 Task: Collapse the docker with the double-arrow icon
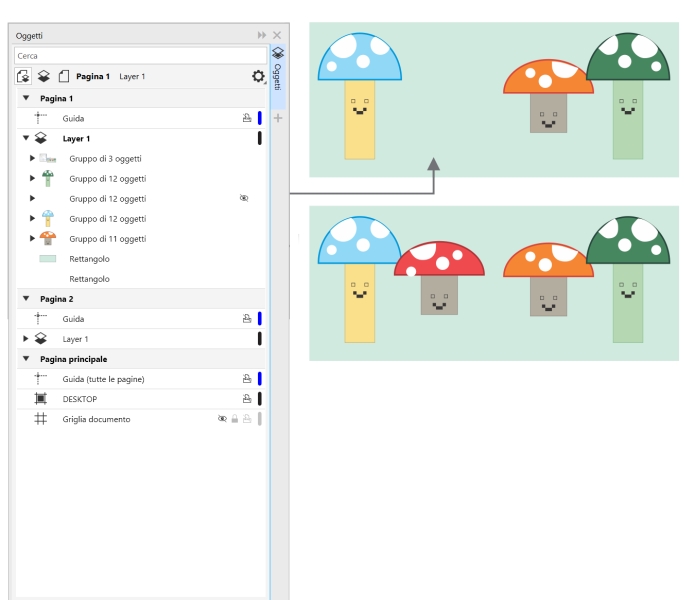[x=262, y=35]
